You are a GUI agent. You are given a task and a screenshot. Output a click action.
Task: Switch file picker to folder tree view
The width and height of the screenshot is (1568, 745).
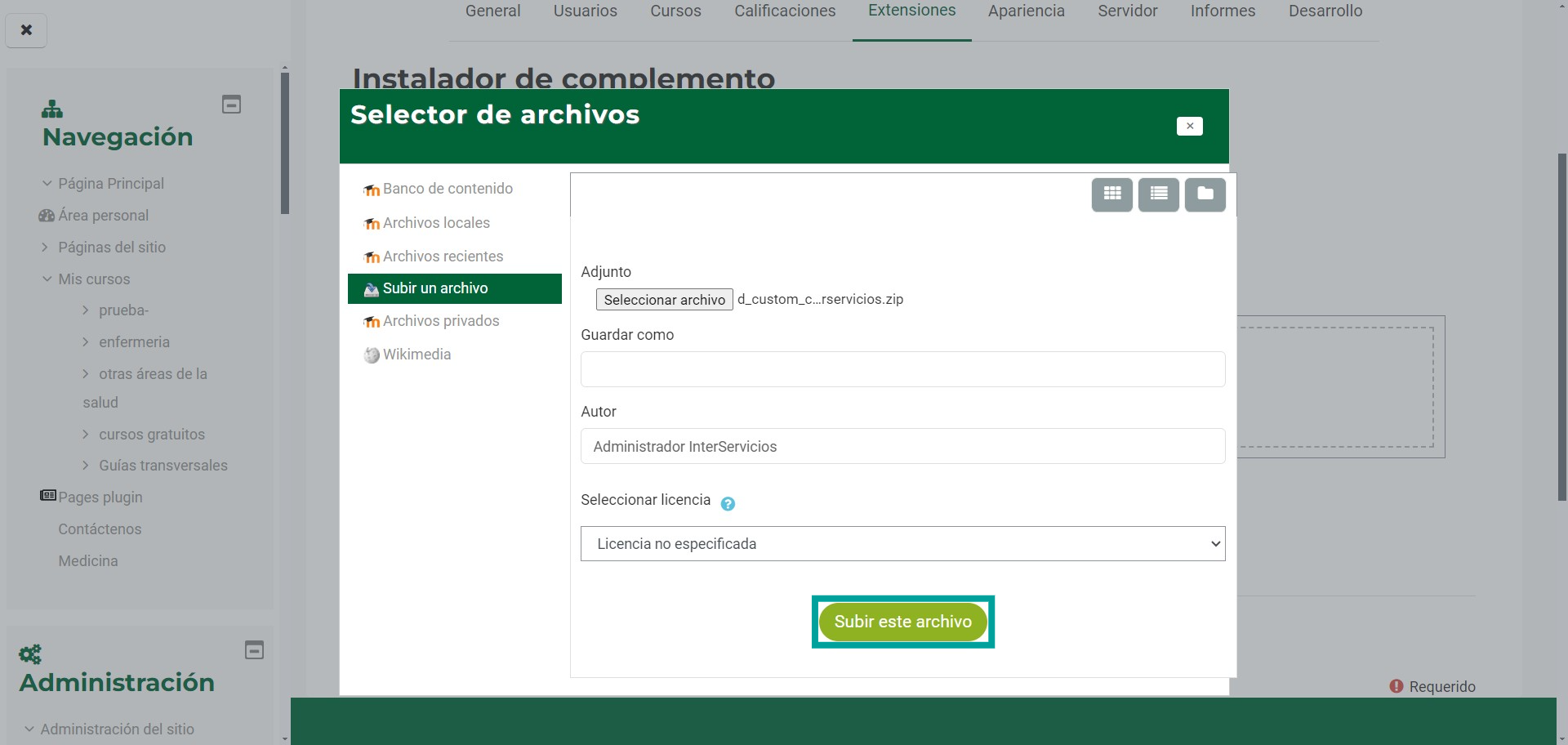click(x=1205, y=194)
